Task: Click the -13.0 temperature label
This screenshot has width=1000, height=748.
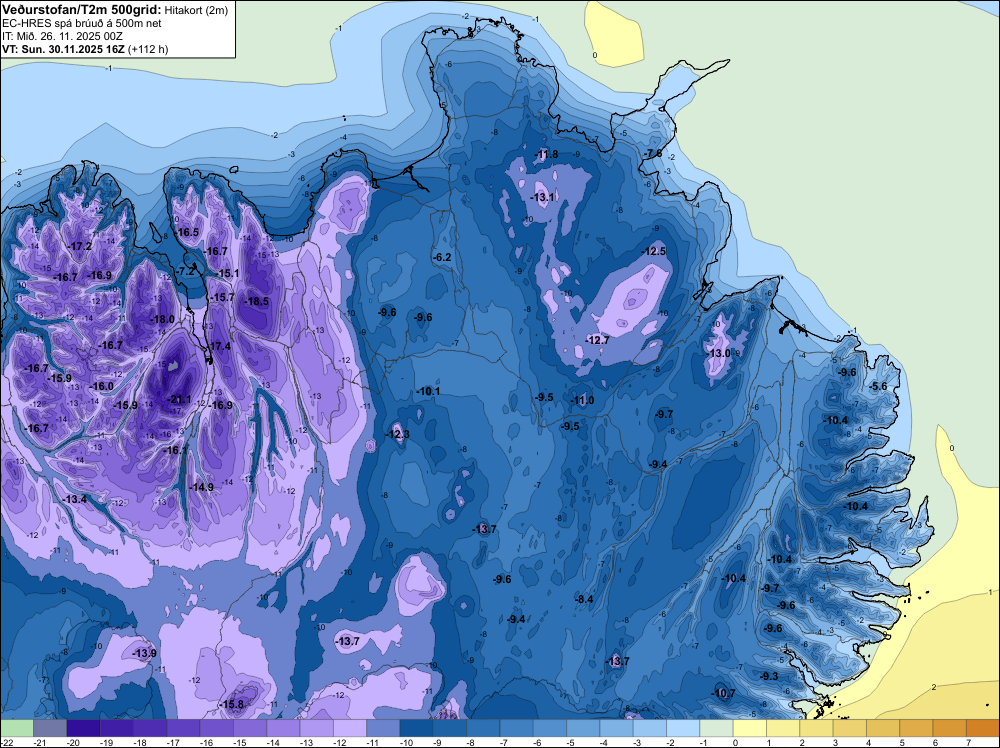Action: [x=719, y=353]
